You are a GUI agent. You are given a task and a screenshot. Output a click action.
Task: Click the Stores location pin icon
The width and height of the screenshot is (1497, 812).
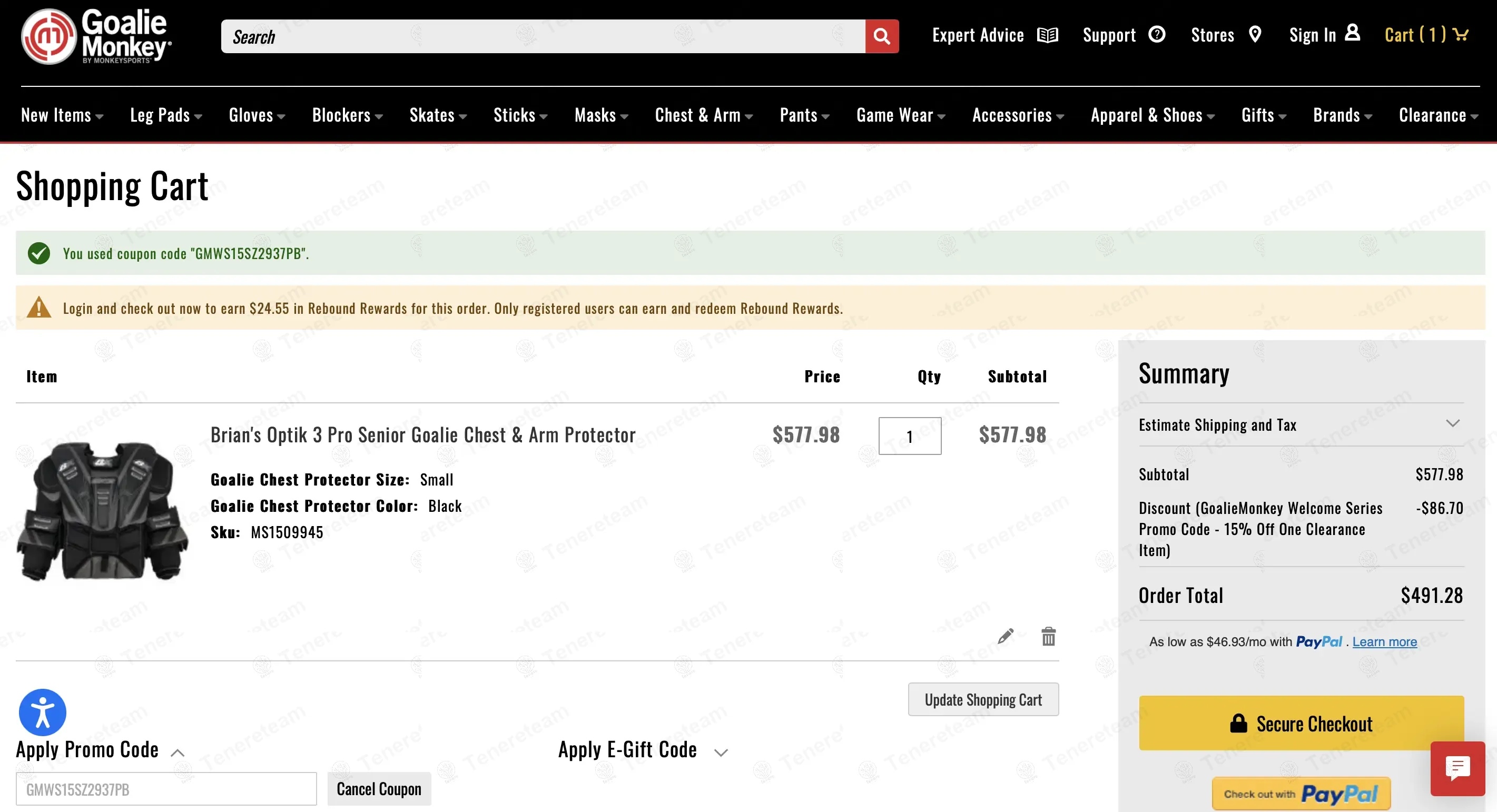tap(1255, 34)
